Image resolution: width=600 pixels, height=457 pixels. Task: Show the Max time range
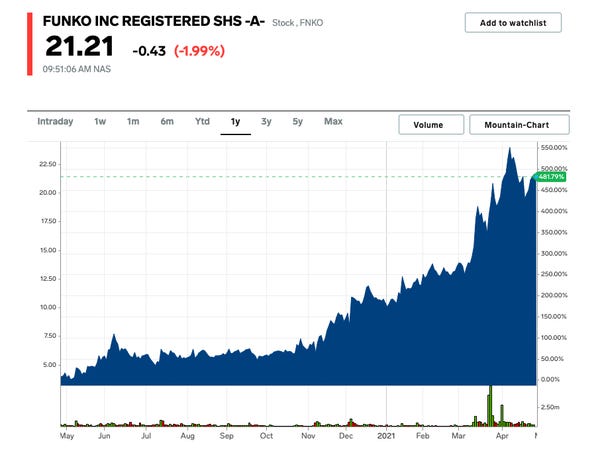pos(333,121)
